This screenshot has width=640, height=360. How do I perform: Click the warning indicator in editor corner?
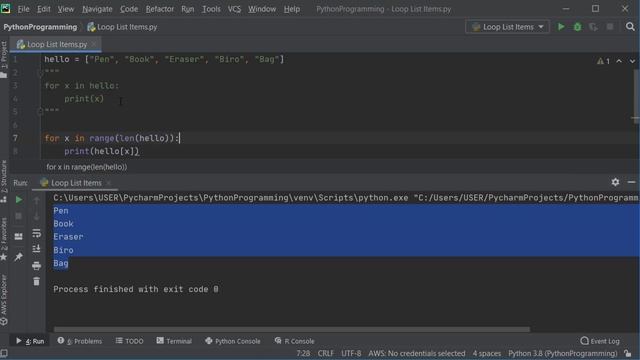tap(603, 61)
